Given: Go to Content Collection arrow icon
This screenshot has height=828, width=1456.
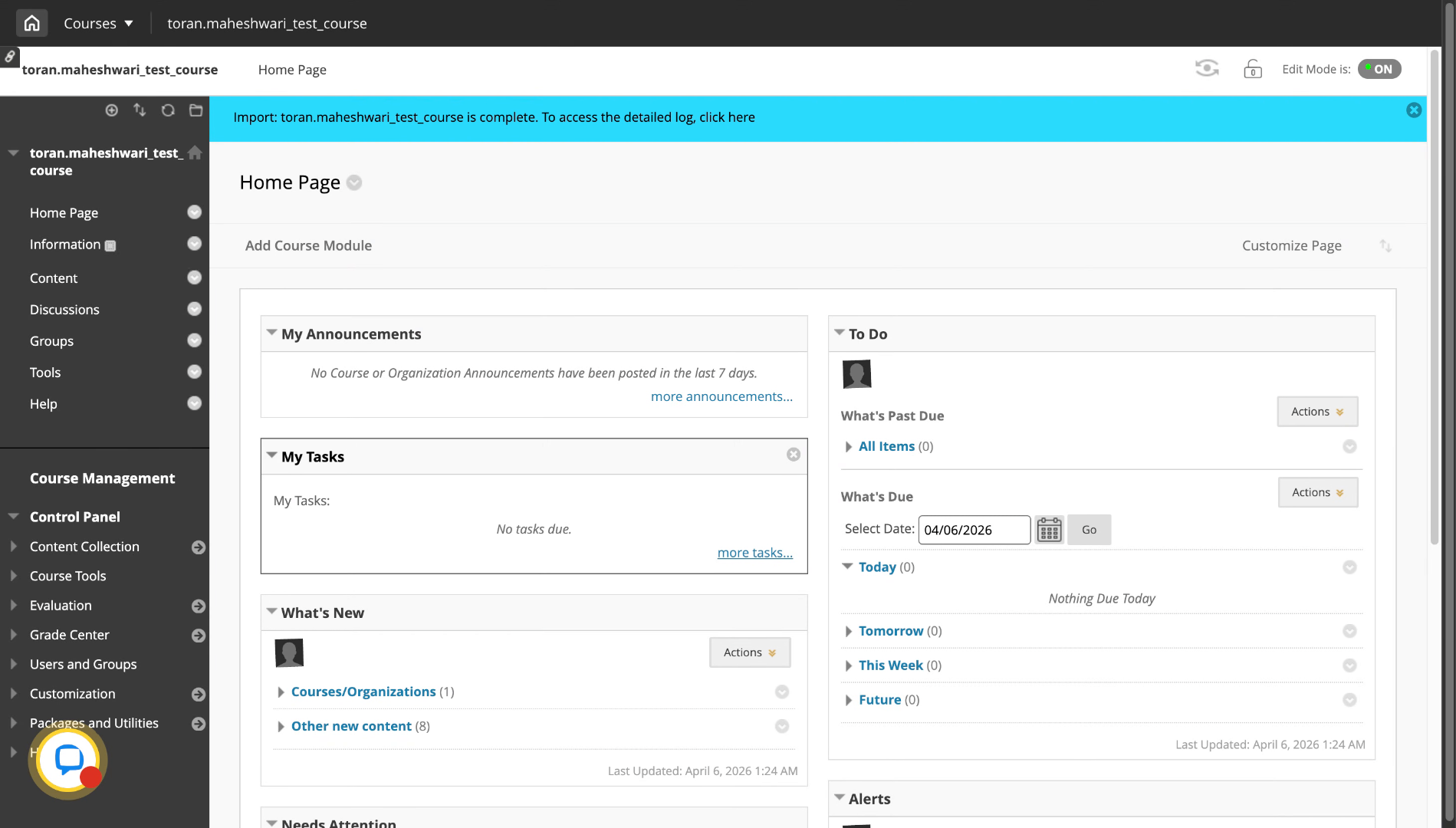Looking at the screenshot, I should click(199, 547).
